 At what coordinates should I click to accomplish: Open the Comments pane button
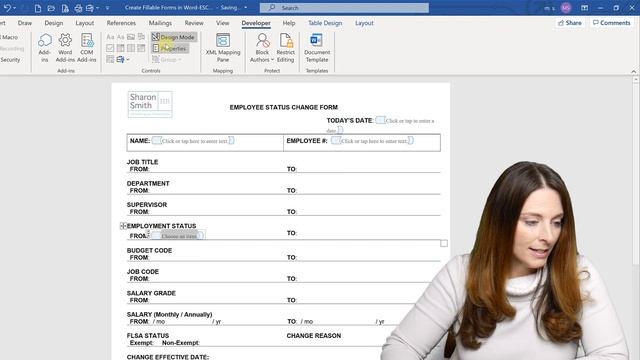point(611,23)
